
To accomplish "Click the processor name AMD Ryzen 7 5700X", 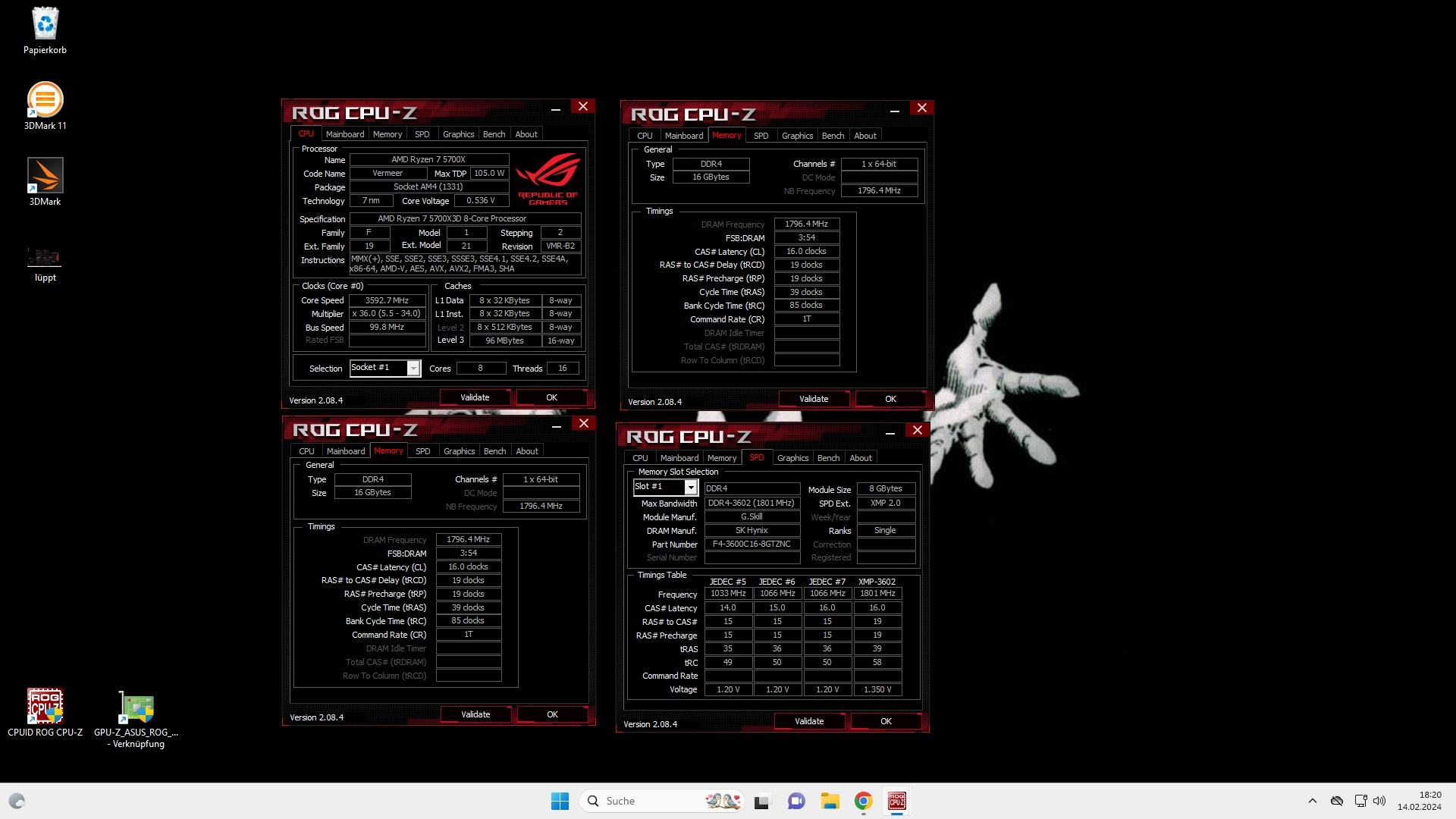I will 428,159.
